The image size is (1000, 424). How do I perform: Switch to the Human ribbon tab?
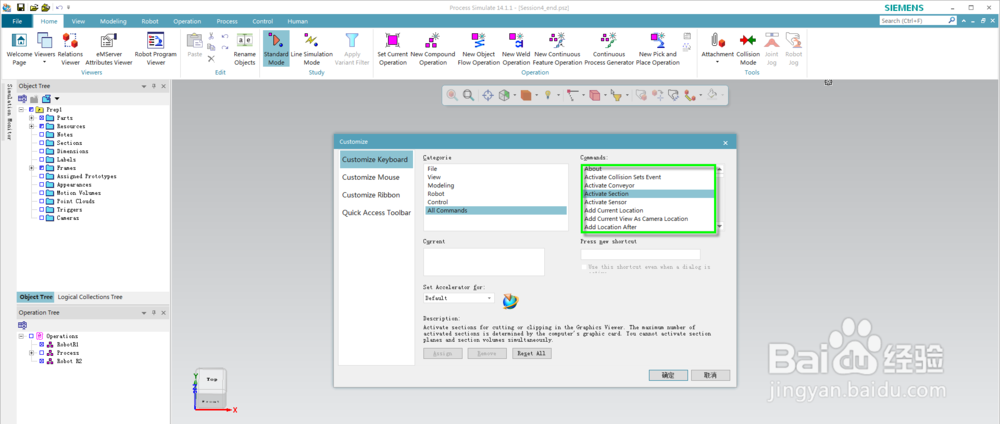[x=297, y=21]
